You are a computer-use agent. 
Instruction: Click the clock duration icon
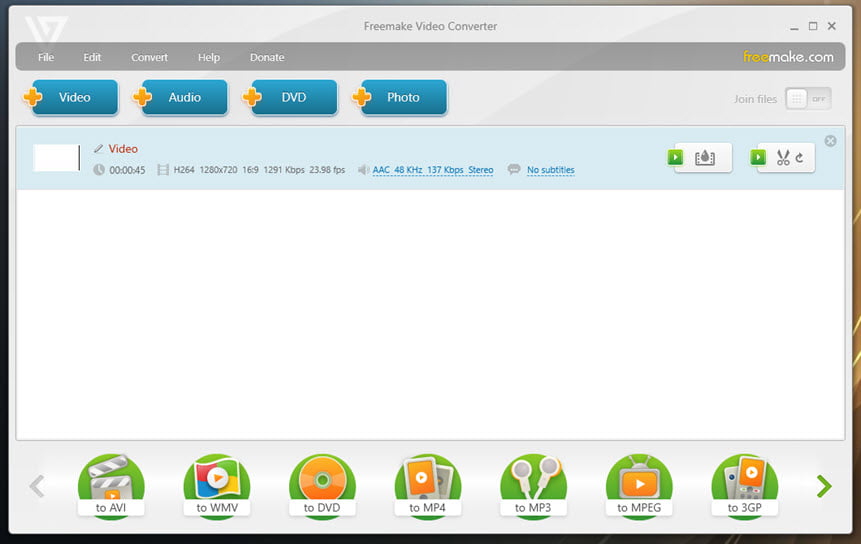click(99, 170)
